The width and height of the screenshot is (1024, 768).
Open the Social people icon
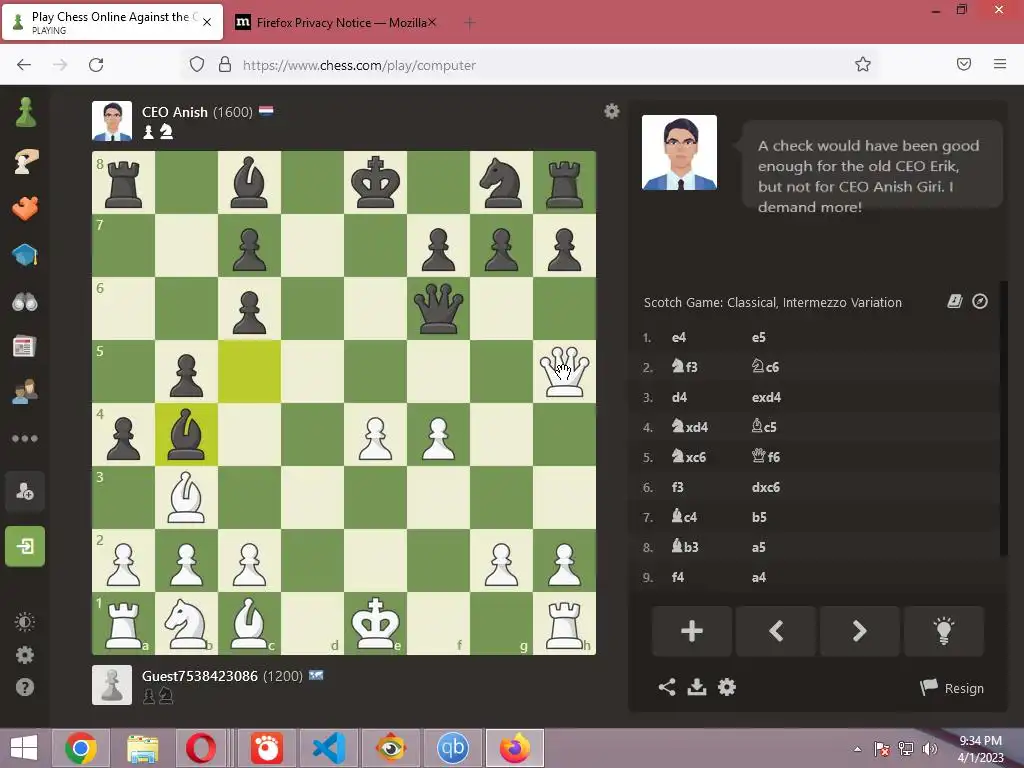pyautogui.click(x=25, y=391)
